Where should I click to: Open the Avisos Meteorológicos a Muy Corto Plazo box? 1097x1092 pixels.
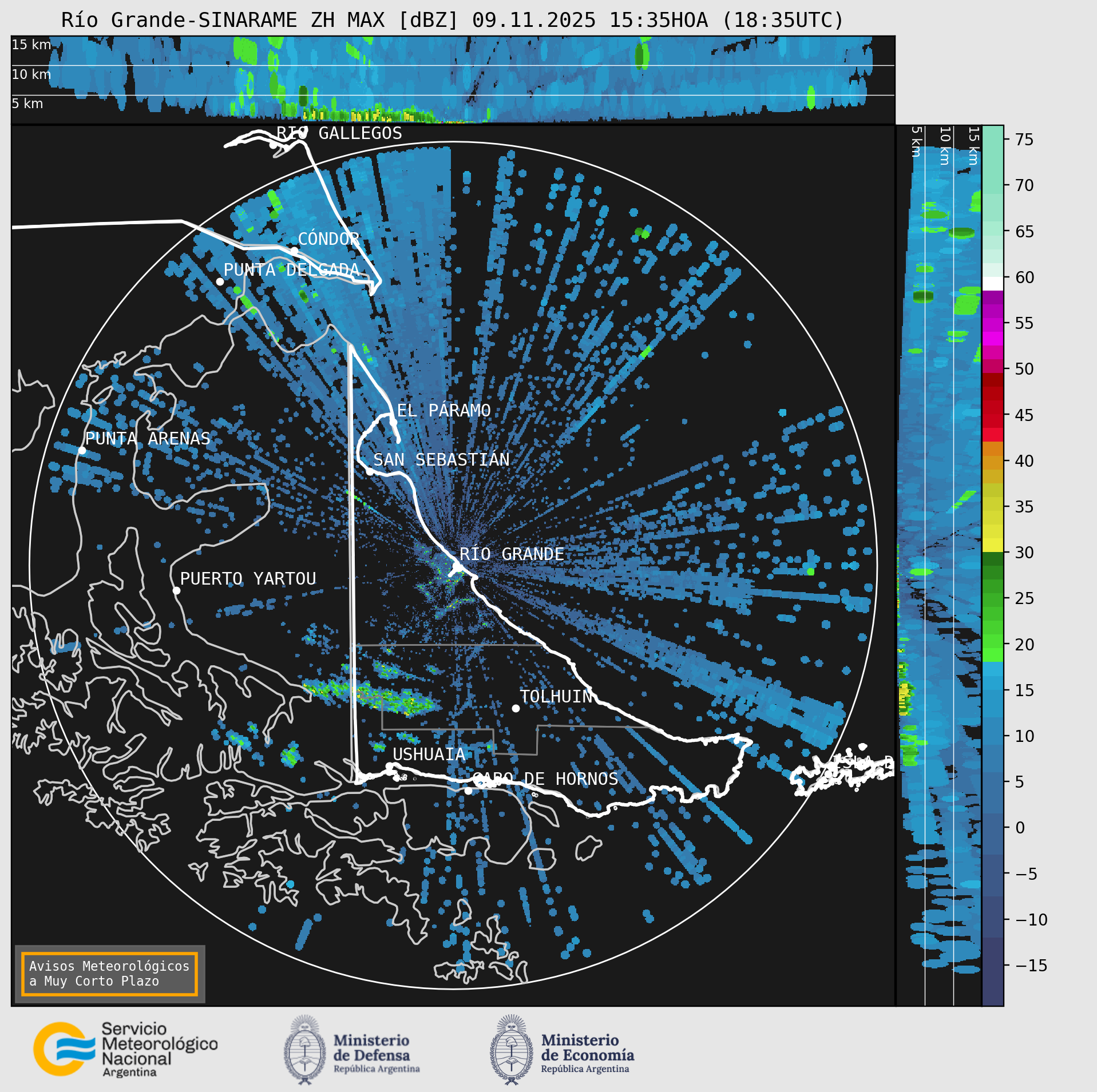tap(109, 974)
